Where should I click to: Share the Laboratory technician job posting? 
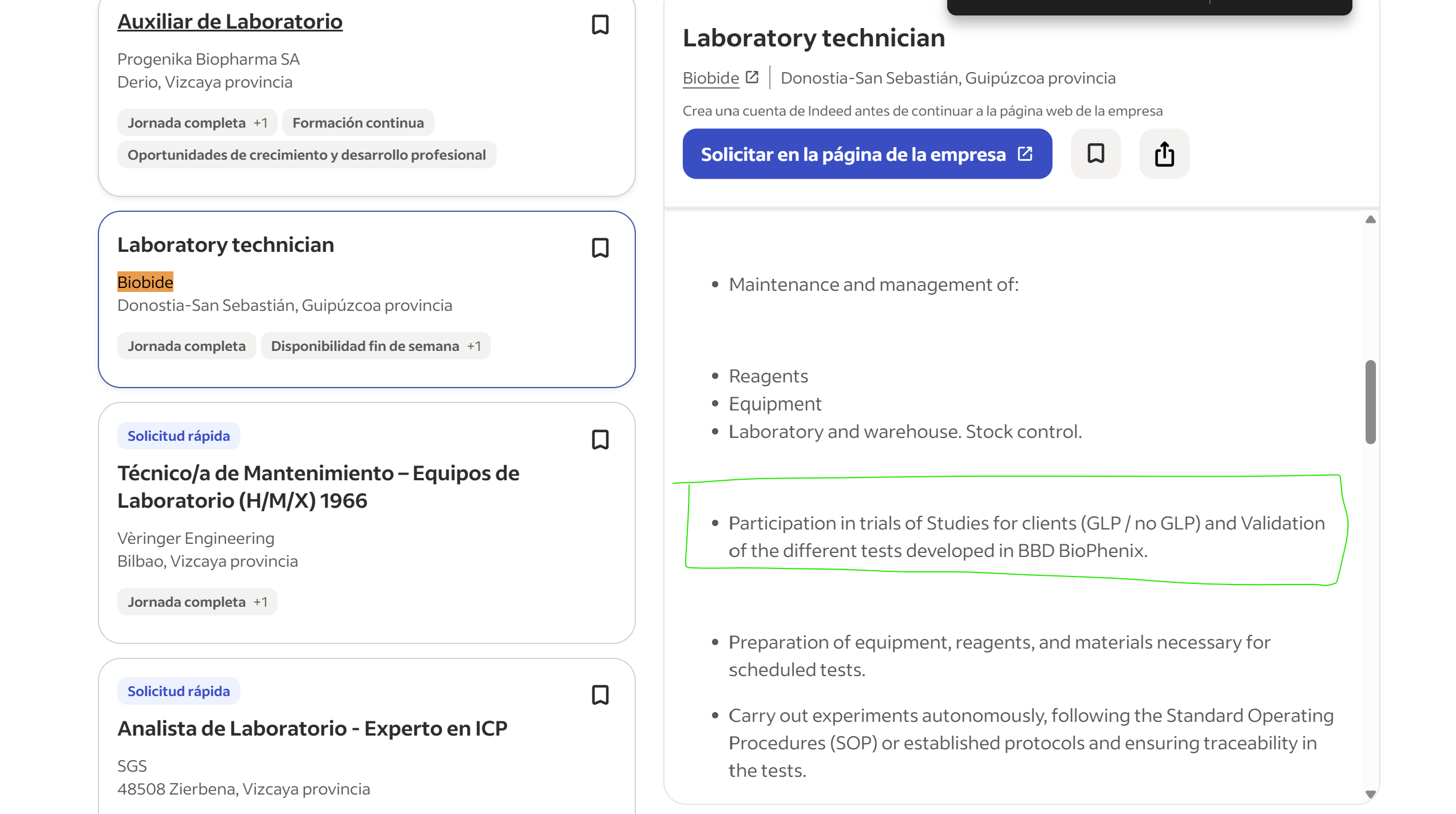[1164, 153]
